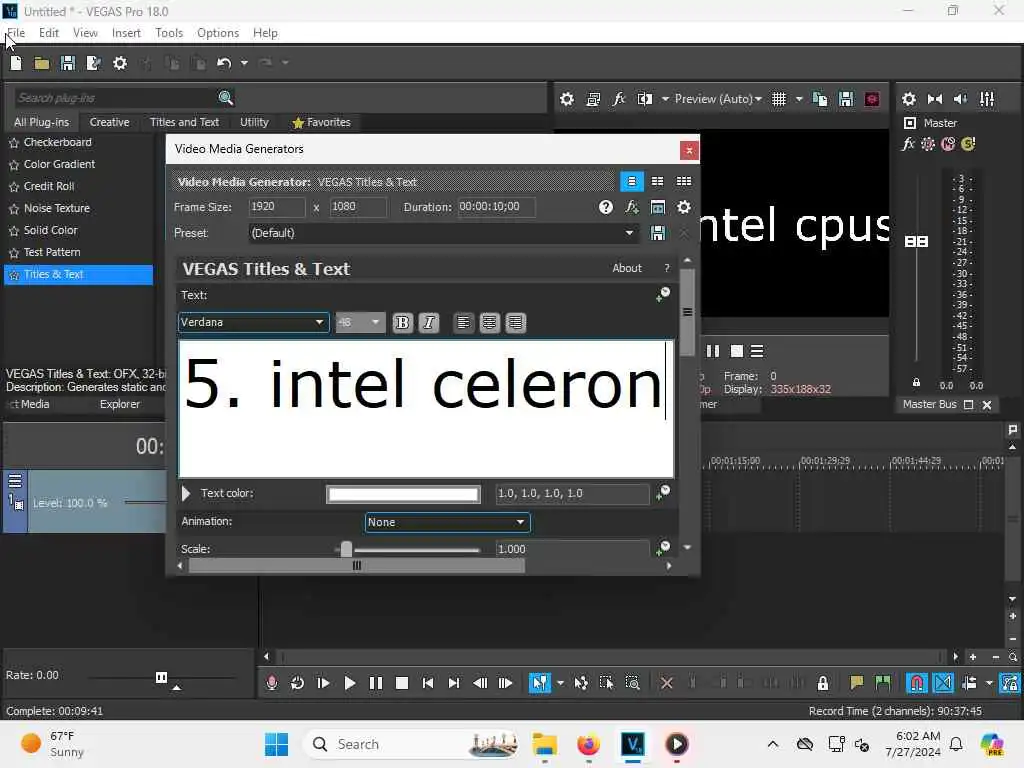Screen dimensions: 1024x768
Task: Click About in VEGAS Titles & Text
Action: [627, 268]
